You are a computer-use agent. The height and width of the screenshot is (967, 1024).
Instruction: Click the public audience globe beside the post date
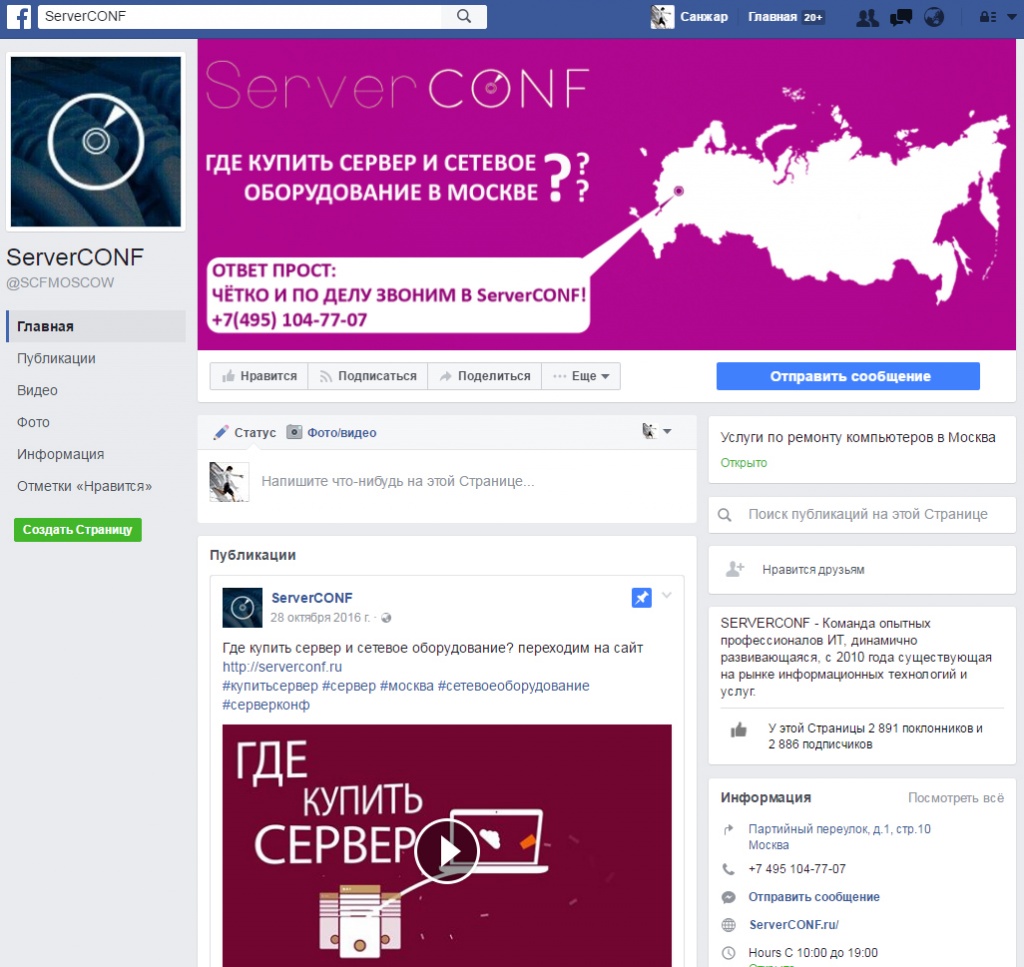(386, 618)
